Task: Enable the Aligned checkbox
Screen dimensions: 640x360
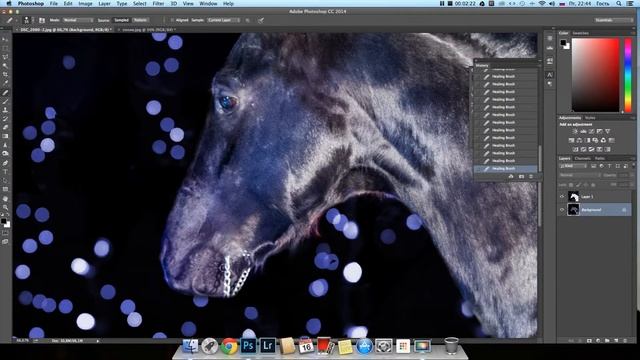Action: click(172, 20)
